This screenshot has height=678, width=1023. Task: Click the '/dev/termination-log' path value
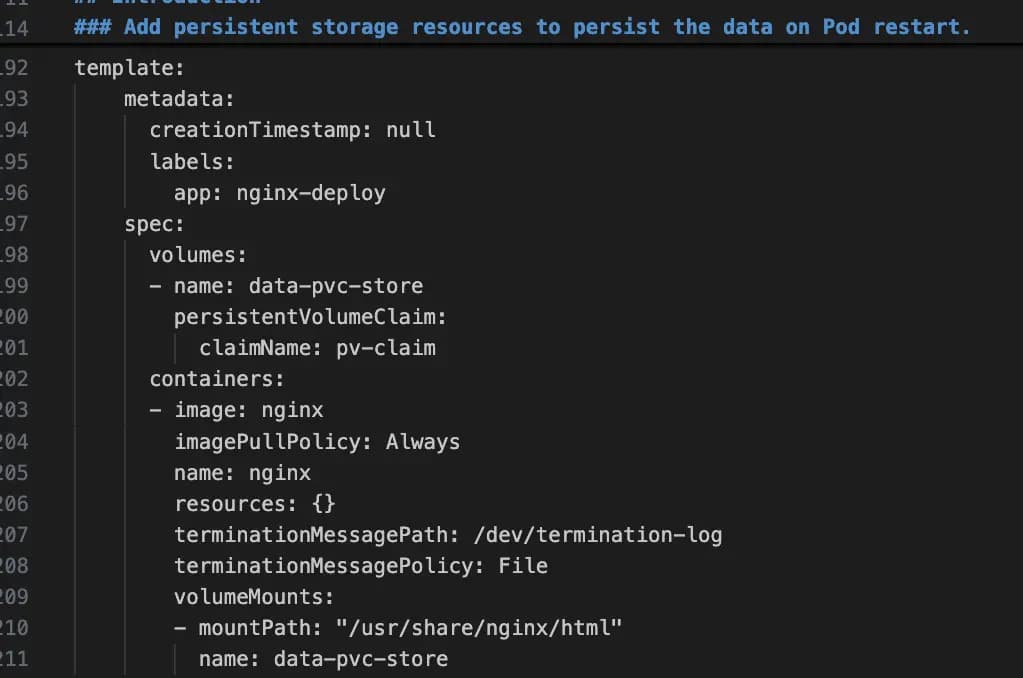pyautogui.click(x=598, y=535)
